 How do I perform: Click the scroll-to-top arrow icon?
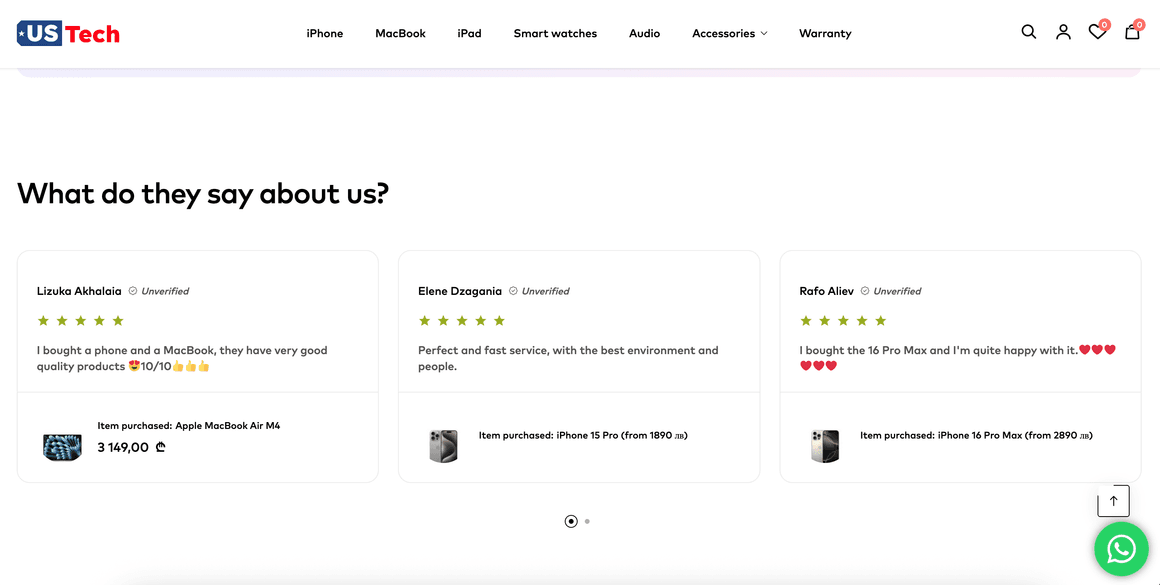tap(1113, 500)
